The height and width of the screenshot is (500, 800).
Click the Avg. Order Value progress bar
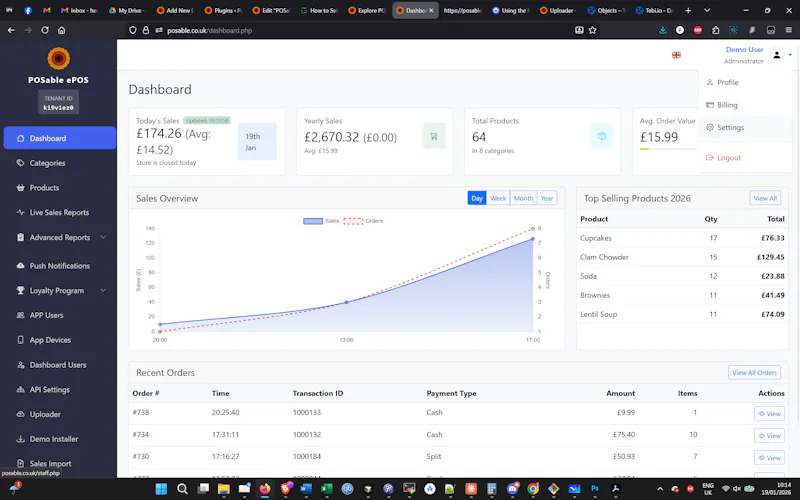(667, 149)
